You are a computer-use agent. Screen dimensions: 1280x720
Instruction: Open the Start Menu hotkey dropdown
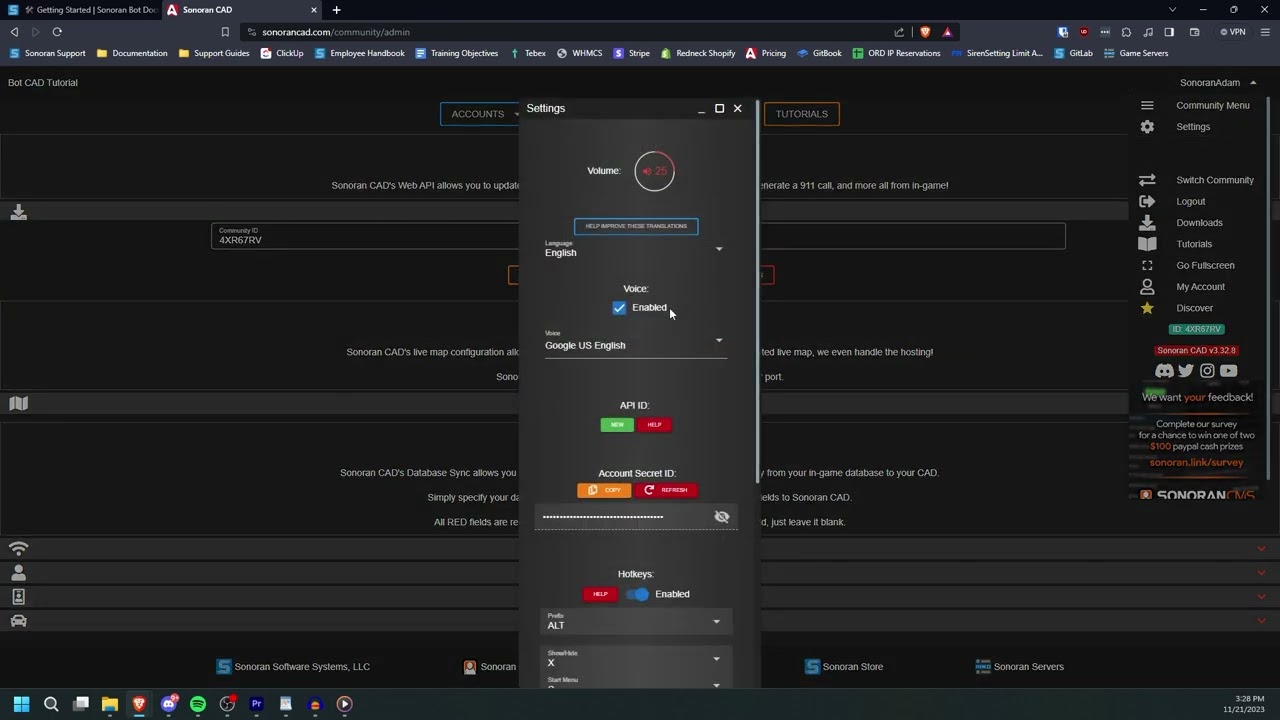636,683
